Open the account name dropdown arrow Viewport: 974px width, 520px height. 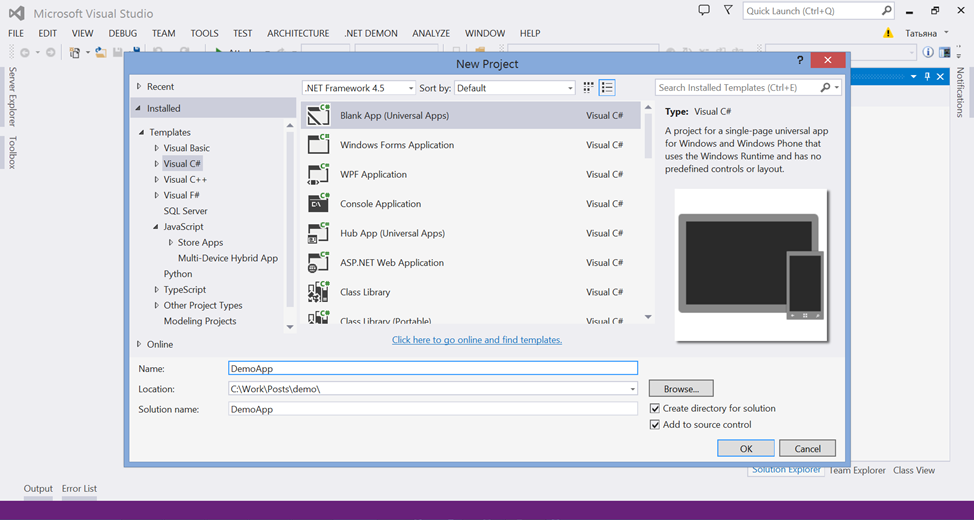946,32
